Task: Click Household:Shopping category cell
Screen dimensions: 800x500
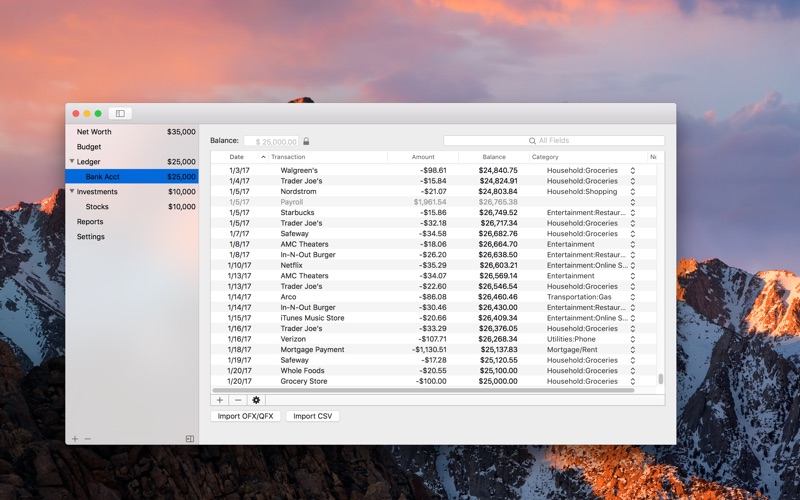Action: coord(582,191)
